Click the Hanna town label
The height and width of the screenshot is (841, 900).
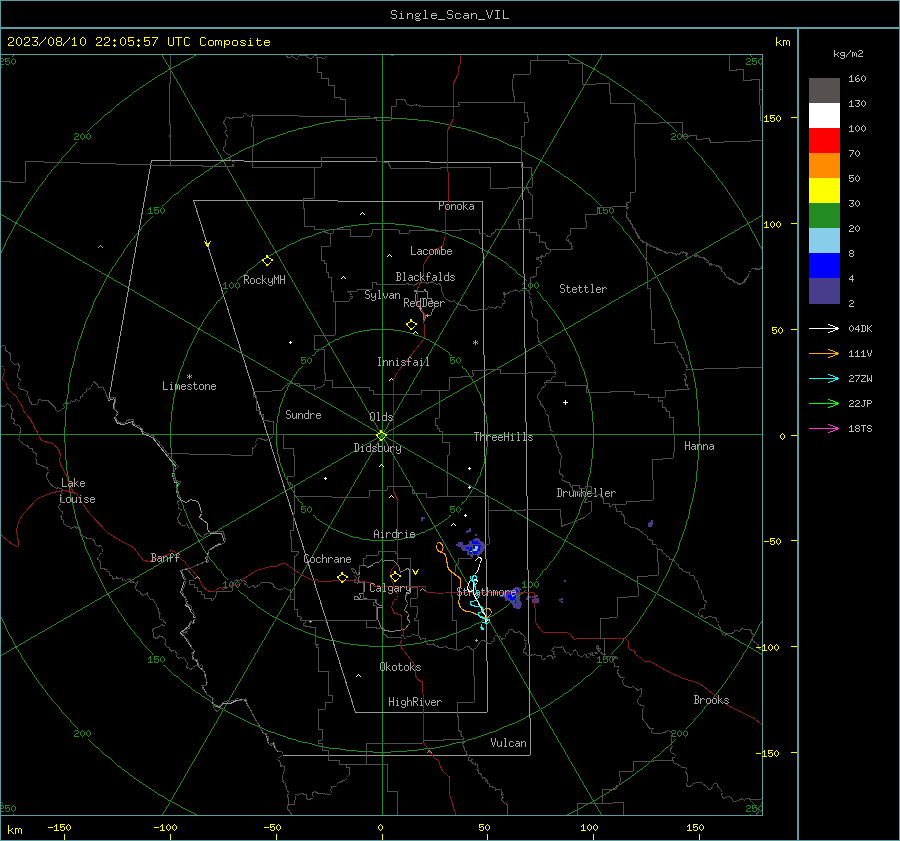click(x=699, y=446)
